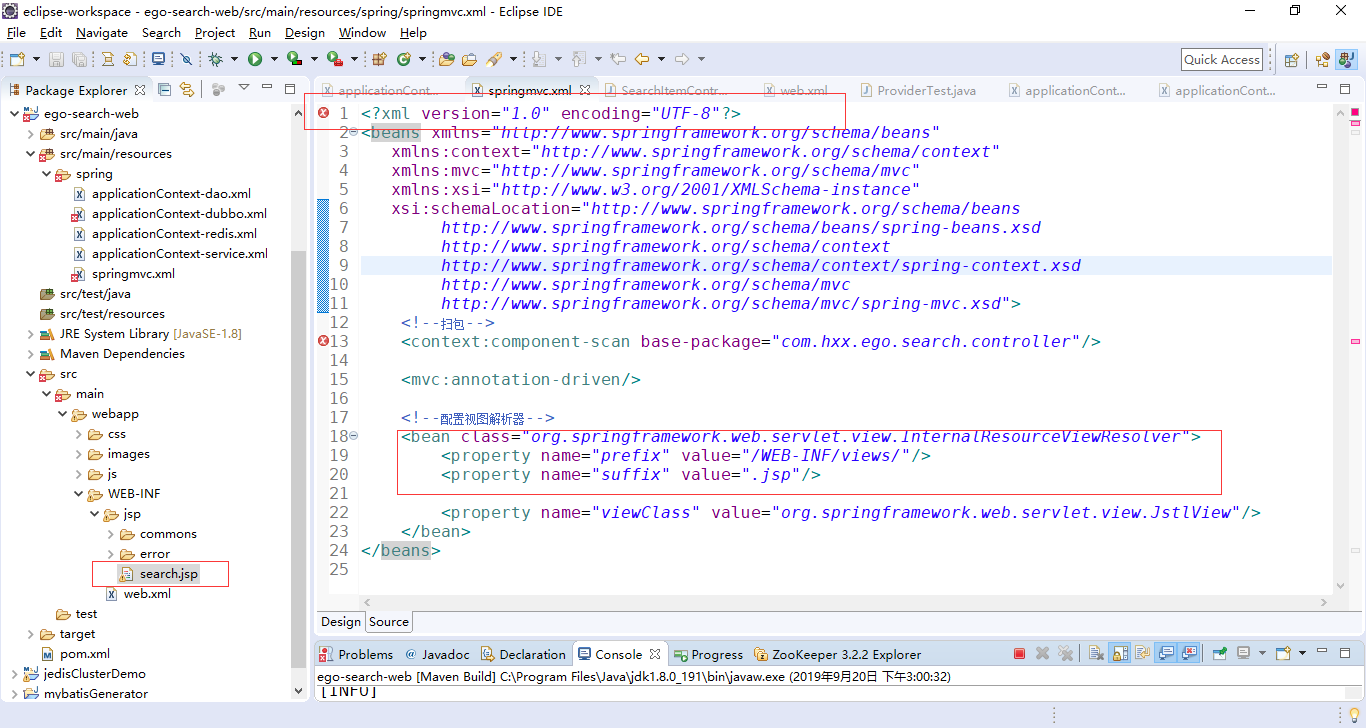Screen dimensions: 1366x728
Task: Collapse All in Package Explorer
Action: point(165,89)
